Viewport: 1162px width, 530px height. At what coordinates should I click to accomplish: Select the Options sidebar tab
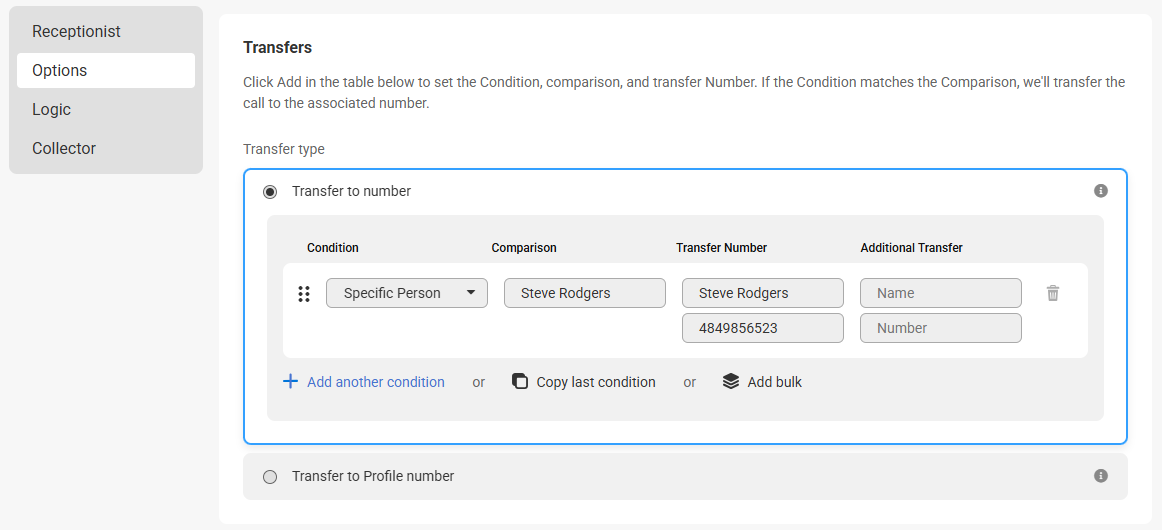tap(106, 70)
